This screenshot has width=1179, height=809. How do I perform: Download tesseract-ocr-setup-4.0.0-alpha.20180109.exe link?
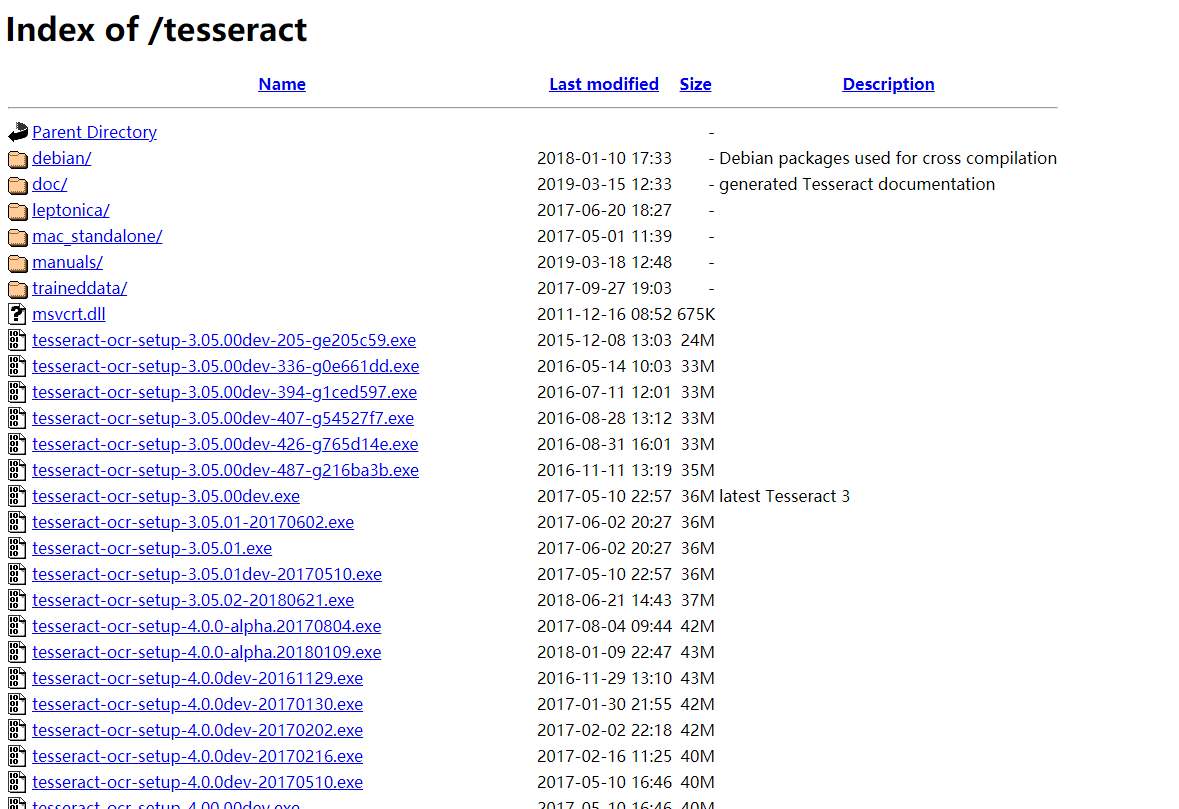click(x=207, y=653)
